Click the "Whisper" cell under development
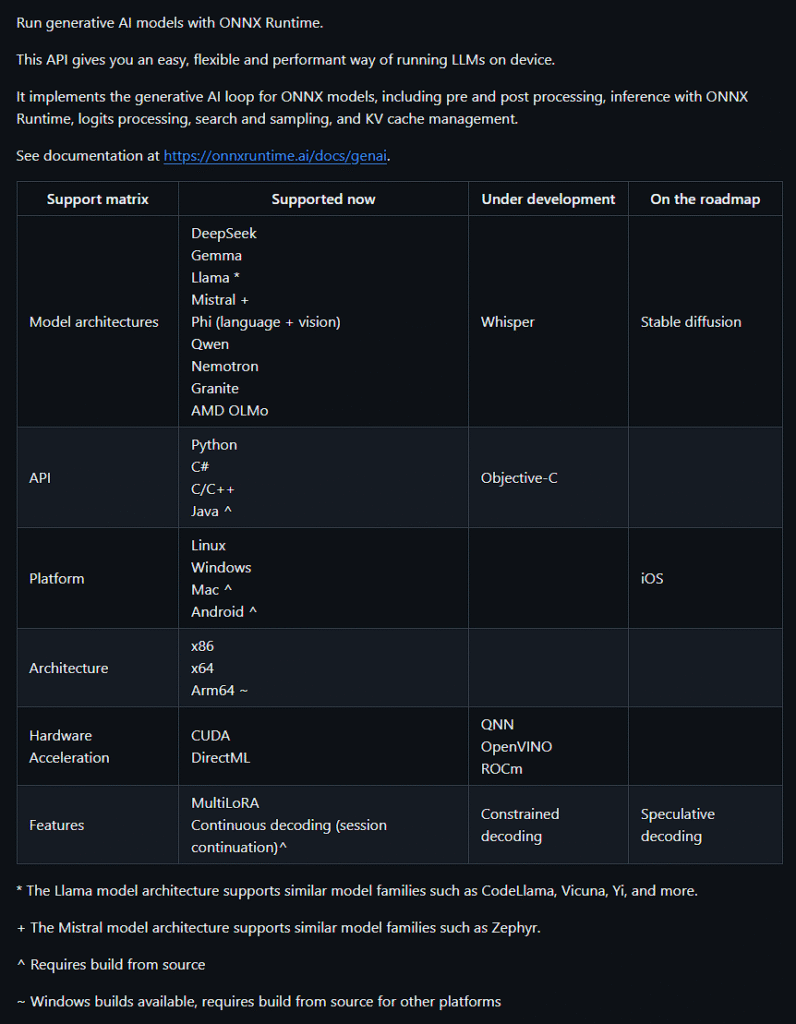 tap(507, 322)
